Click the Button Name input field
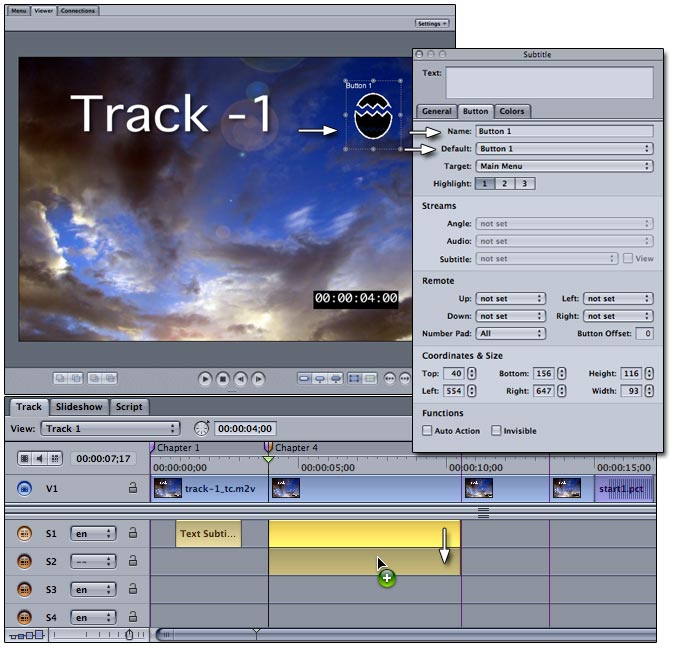Viewport: 678px width, 648px height. [x=564, y=131]
